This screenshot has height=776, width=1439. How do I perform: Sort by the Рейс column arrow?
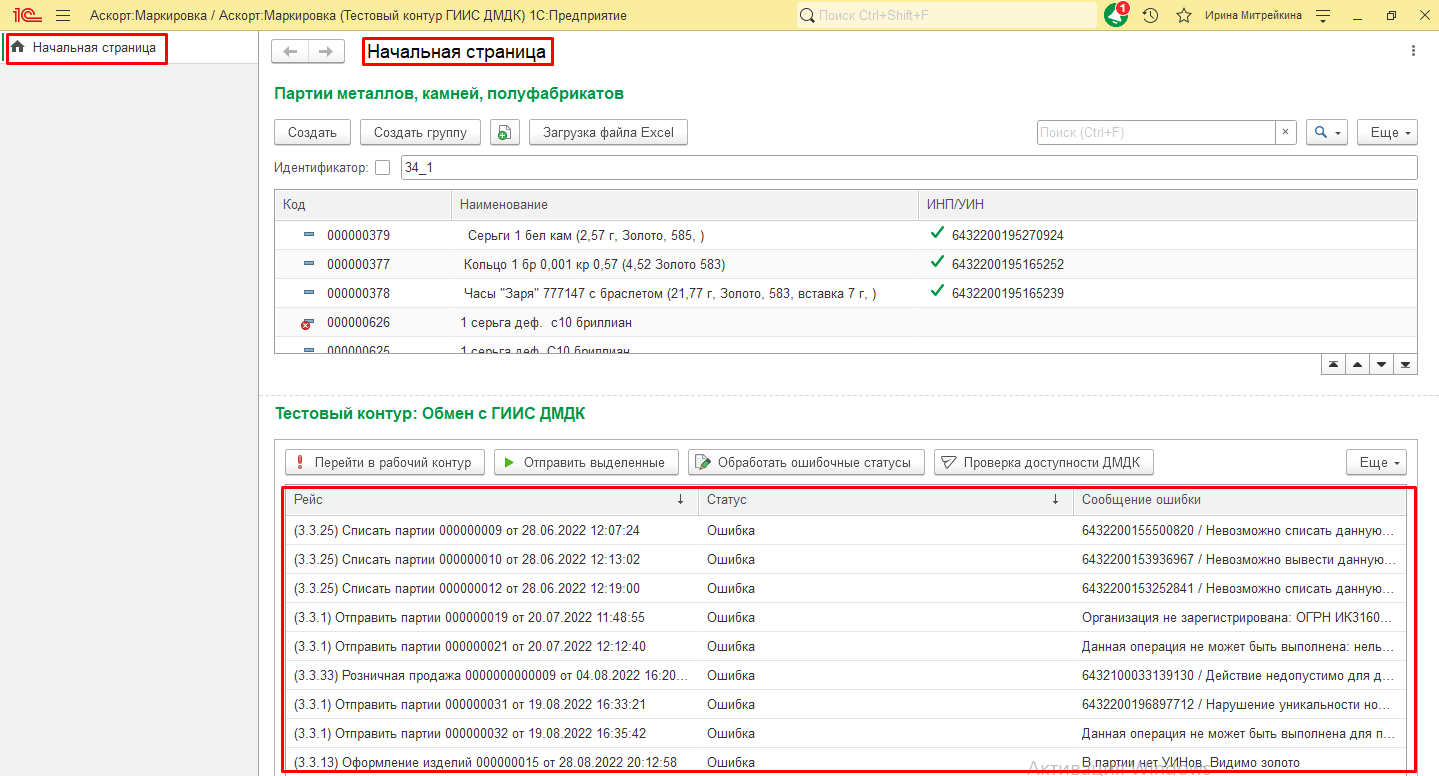681,499
